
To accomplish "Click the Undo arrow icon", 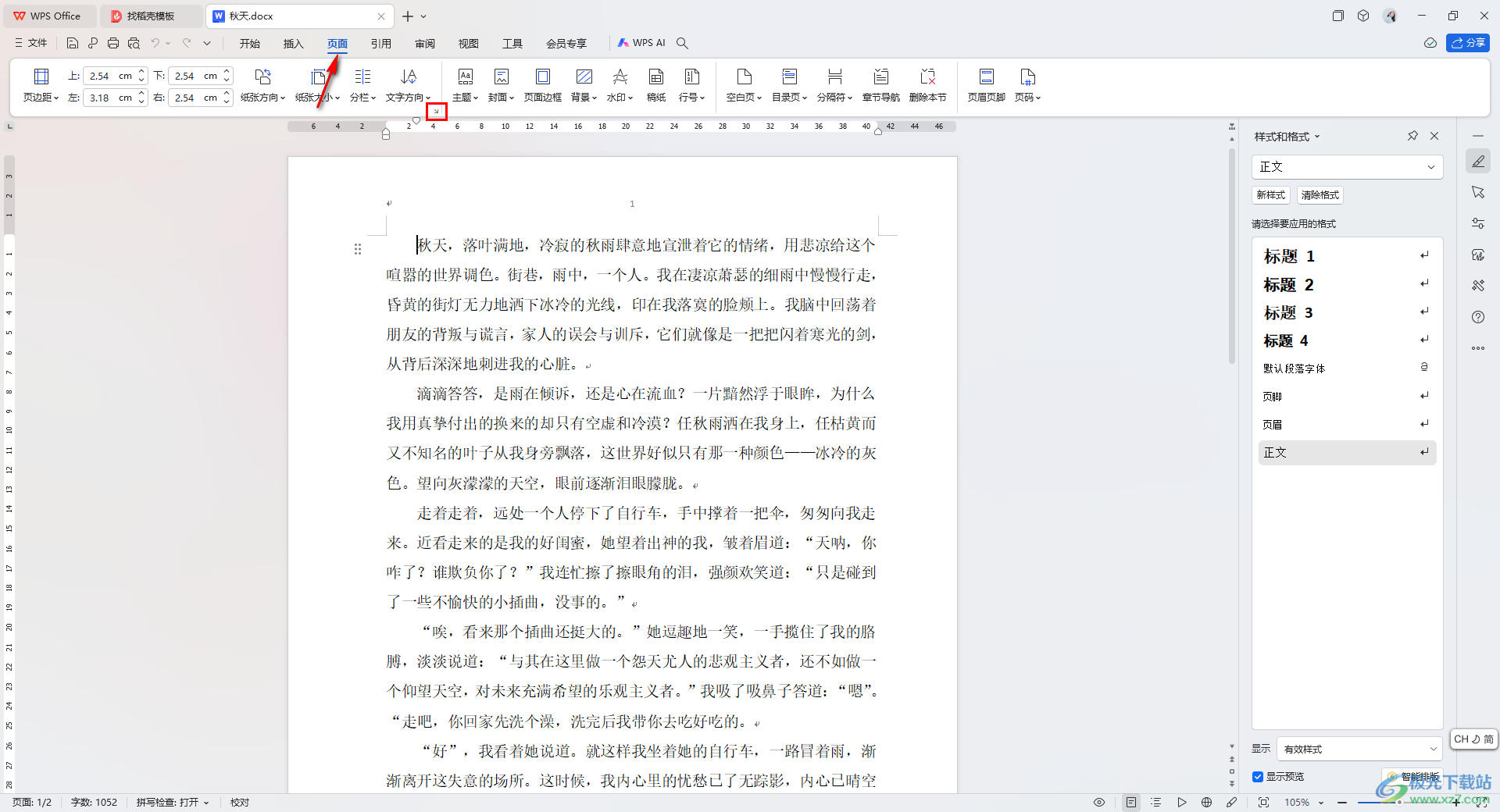I will (x=155, y=43).
